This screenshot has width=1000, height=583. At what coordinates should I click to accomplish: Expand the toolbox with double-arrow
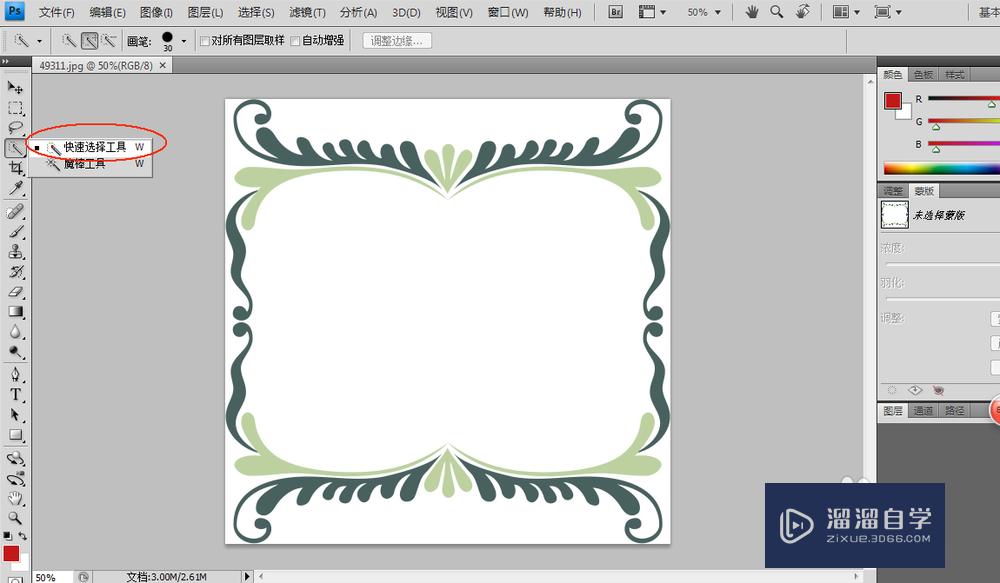pos(5,62)
